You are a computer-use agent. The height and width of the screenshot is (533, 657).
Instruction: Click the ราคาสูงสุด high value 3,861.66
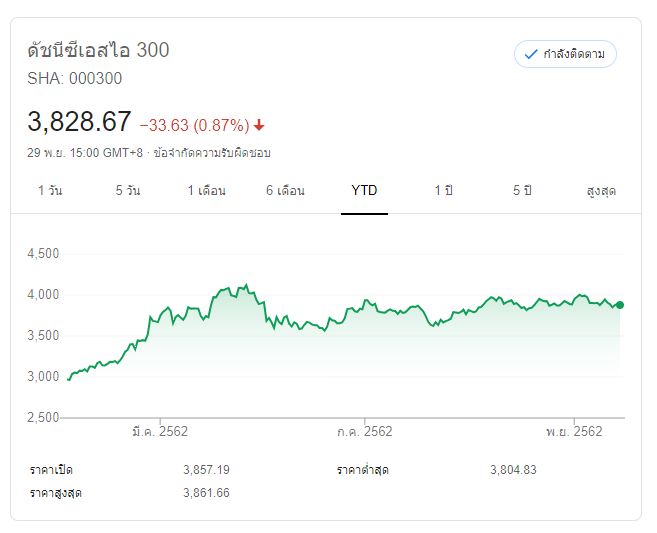click(207, 493)
